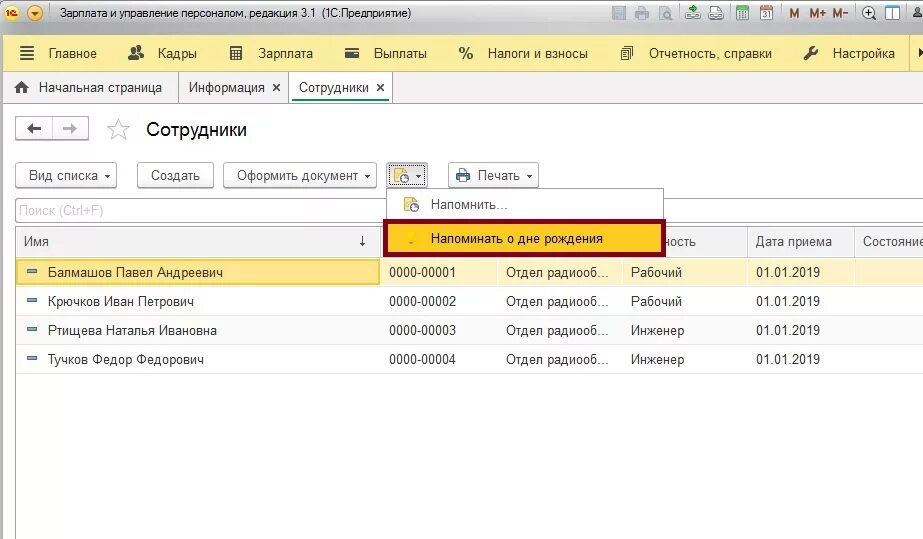Switch to the Информация tab

[227, 88]
